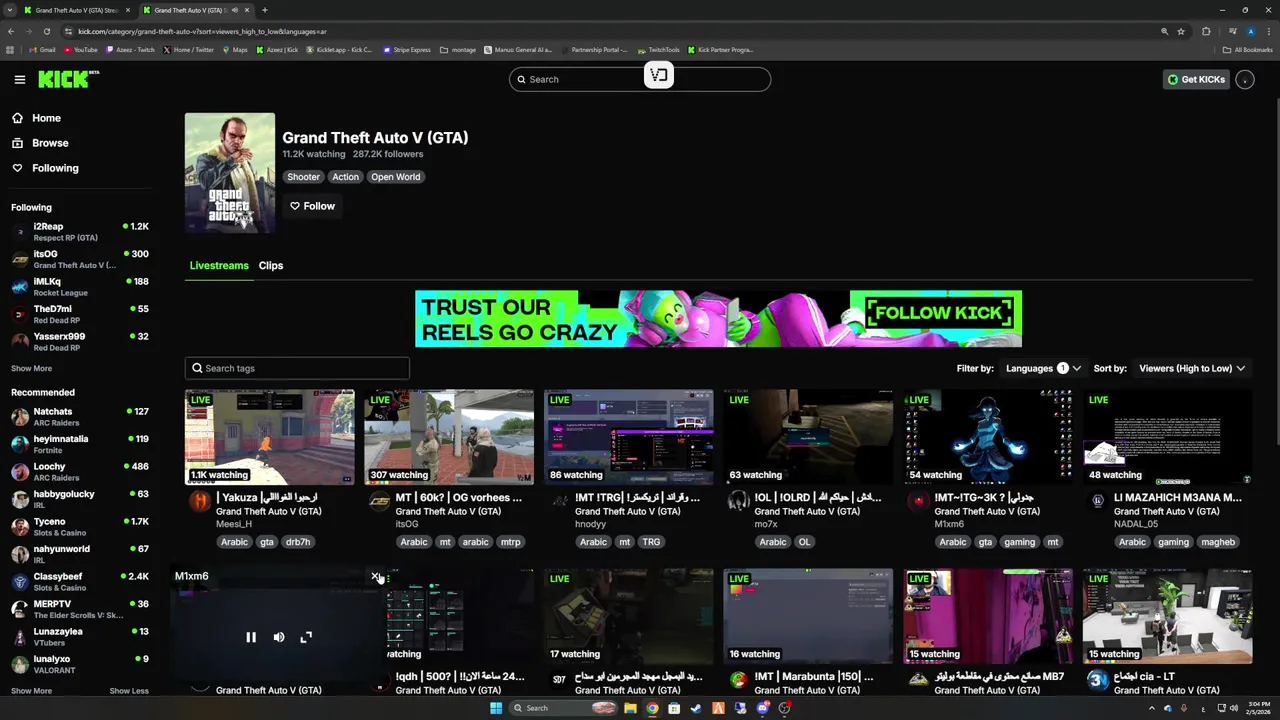1280x720 pixels.
Task: Click the FOLLOW KICK banner ad
Action: point(718,319)
